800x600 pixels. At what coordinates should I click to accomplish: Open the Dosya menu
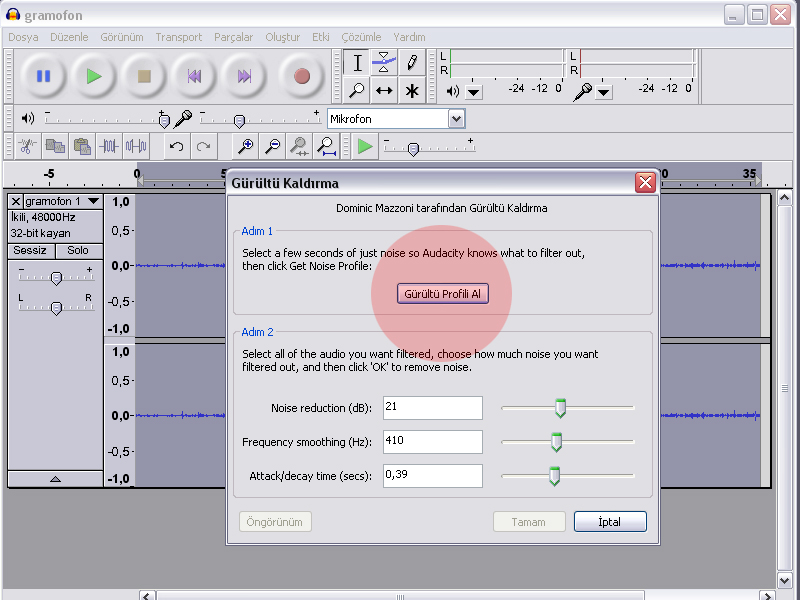pyautogui.click(x=23, y=37)
